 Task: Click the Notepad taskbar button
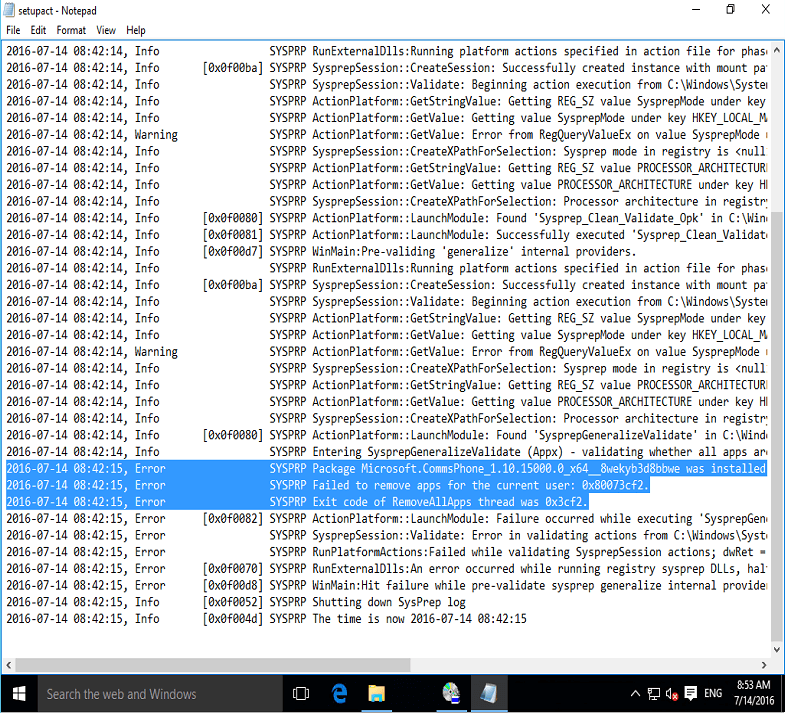[489, 694]
